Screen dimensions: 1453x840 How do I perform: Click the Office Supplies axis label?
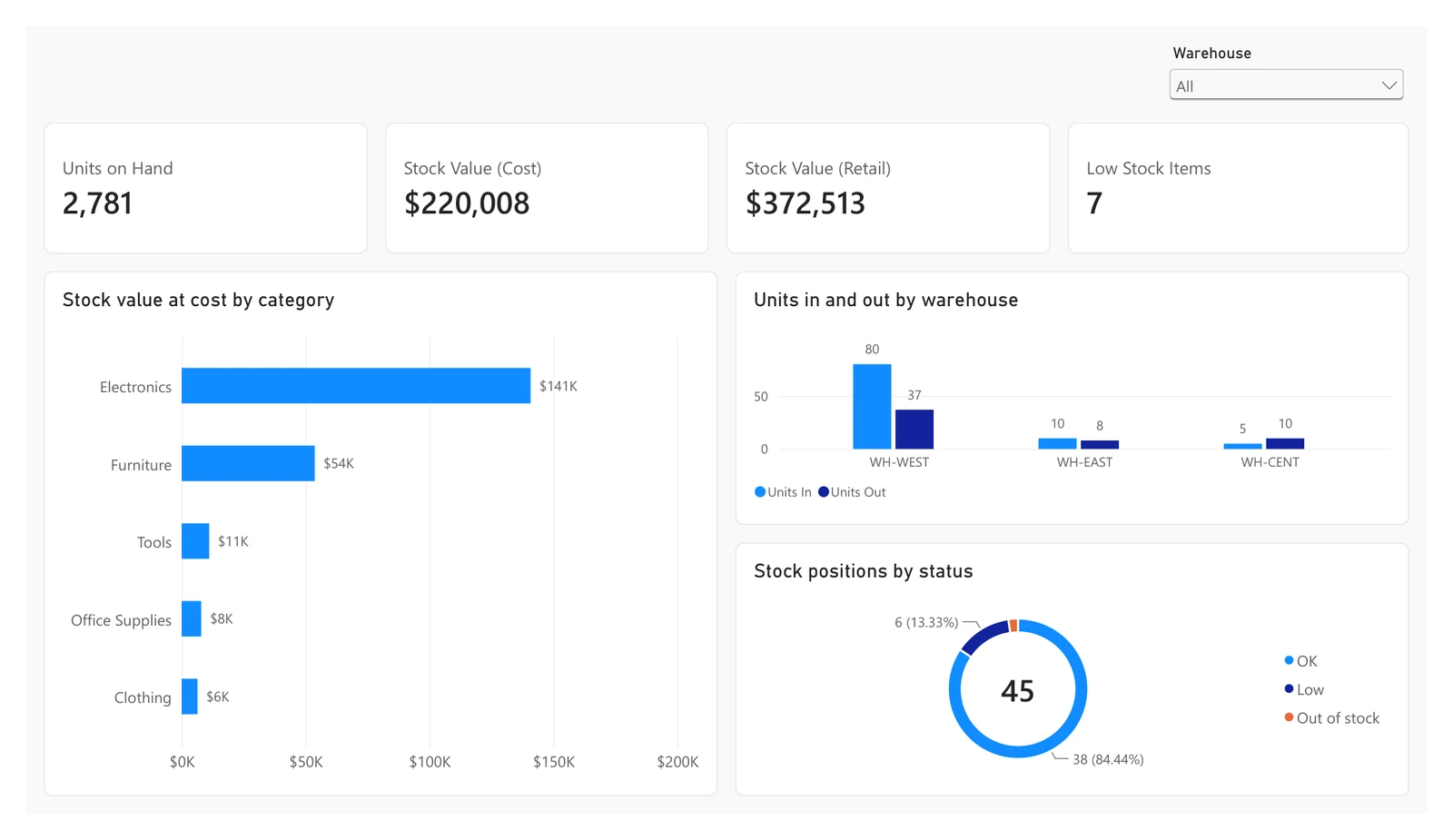coord(121,620)
